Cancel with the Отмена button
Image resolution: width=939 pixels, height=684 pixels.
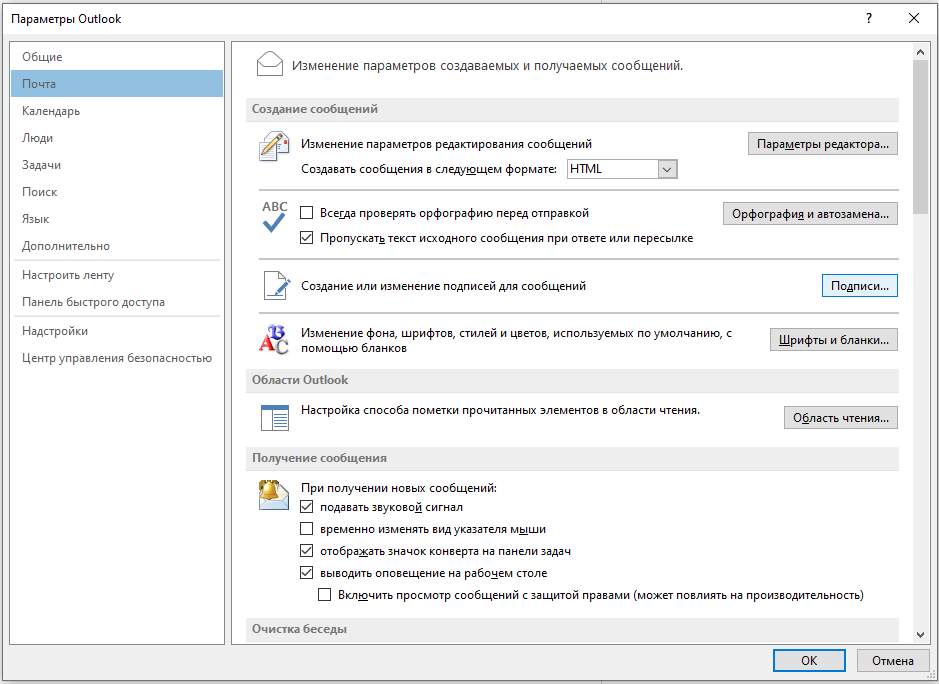(892, 660)
